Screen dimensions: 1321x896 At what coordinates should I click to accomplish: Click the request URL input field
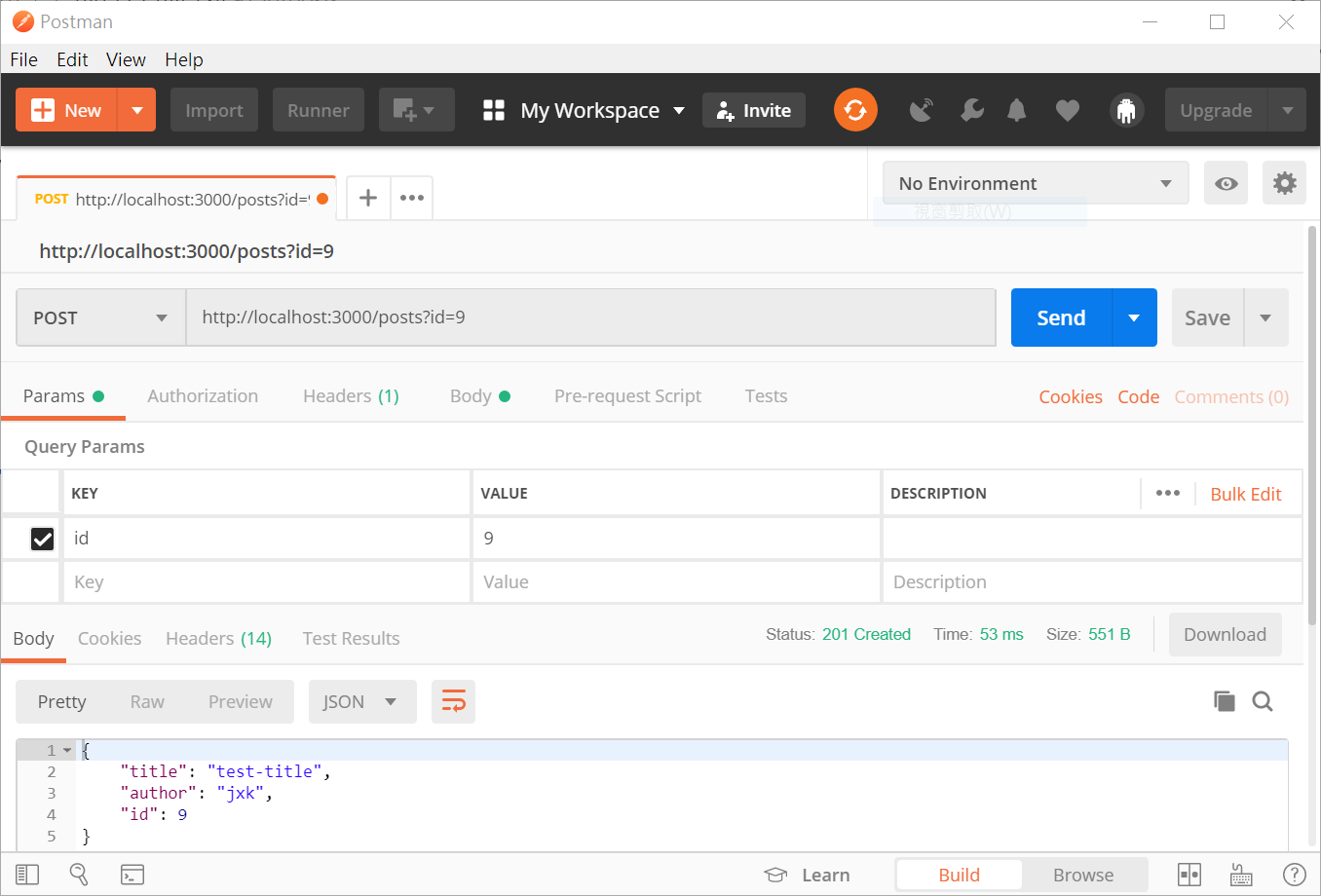click(590, 317)
